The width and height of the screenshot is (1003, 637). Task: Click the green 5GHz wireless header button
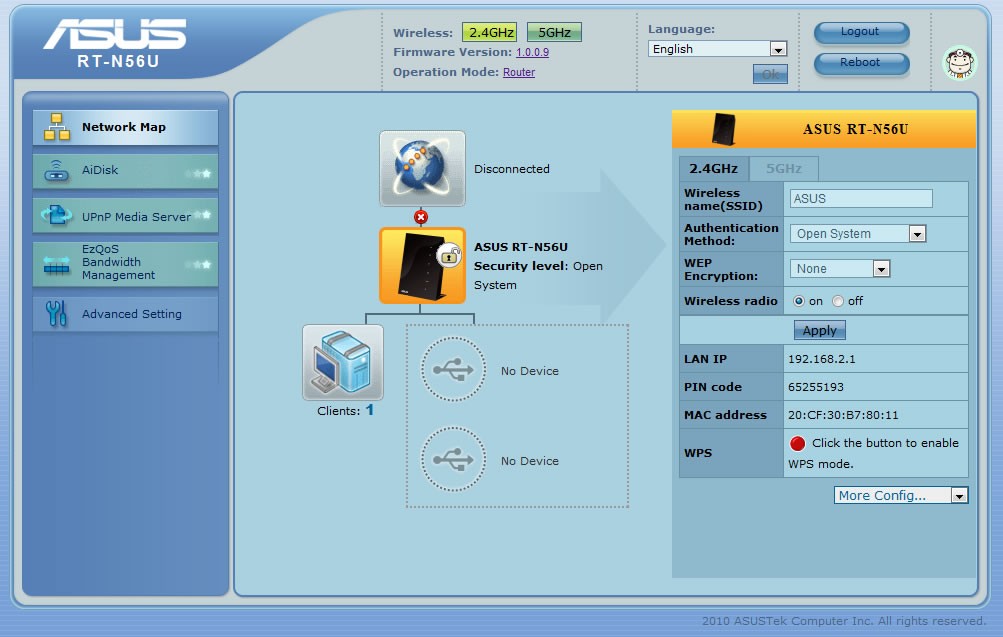(554, 32)
